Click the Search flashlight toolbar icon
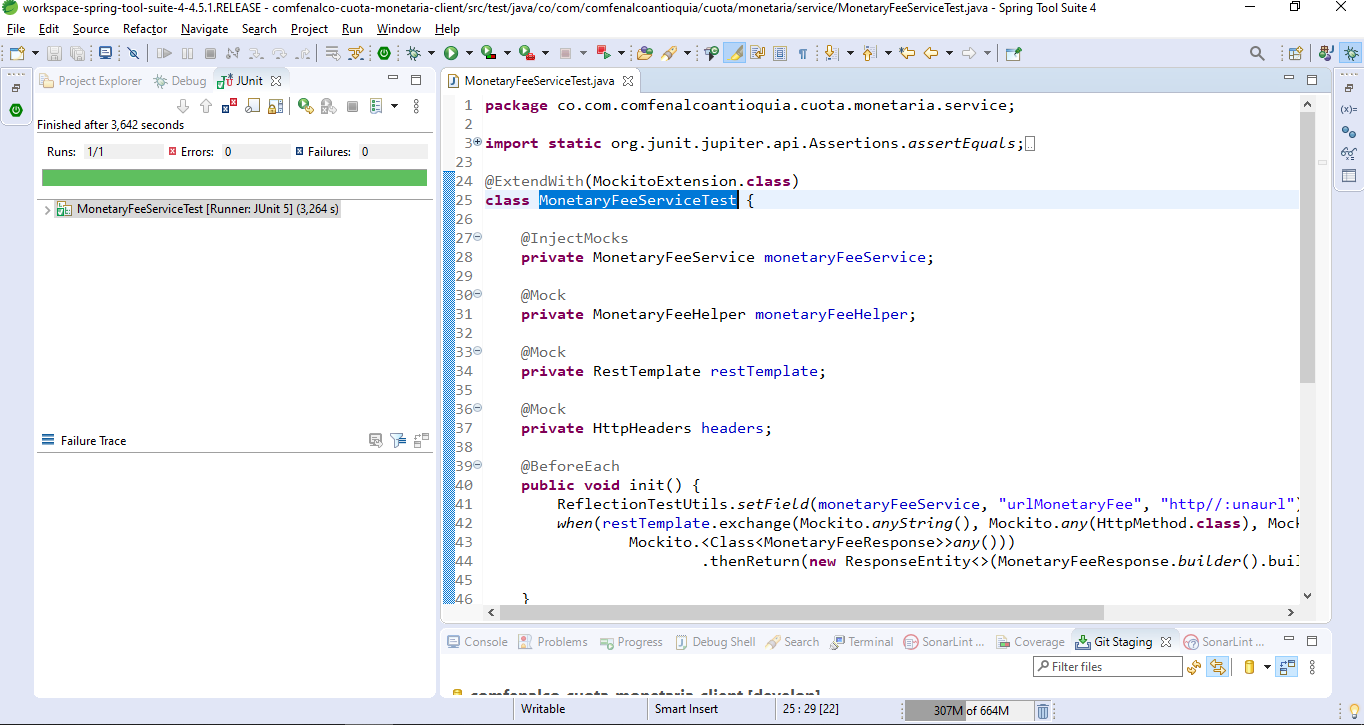 (x=669, y=53)
